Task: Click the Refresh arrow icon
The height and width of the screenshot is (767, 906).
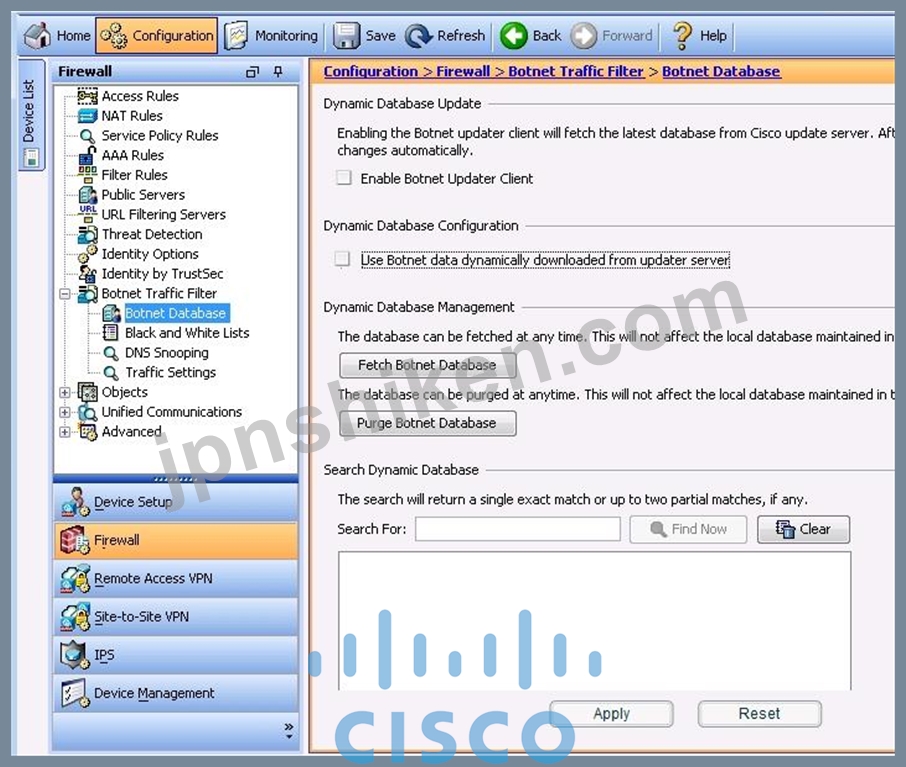Action: point(418,36)
